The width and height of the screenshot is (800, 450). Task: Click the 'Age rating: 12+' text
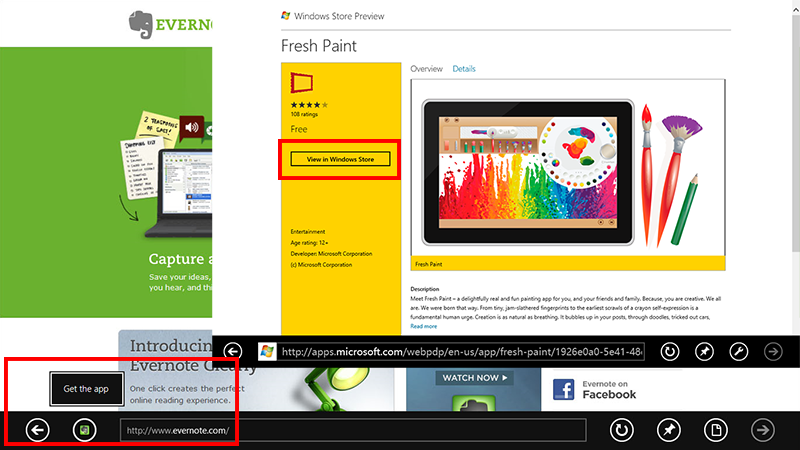click(x=309, y=242)
